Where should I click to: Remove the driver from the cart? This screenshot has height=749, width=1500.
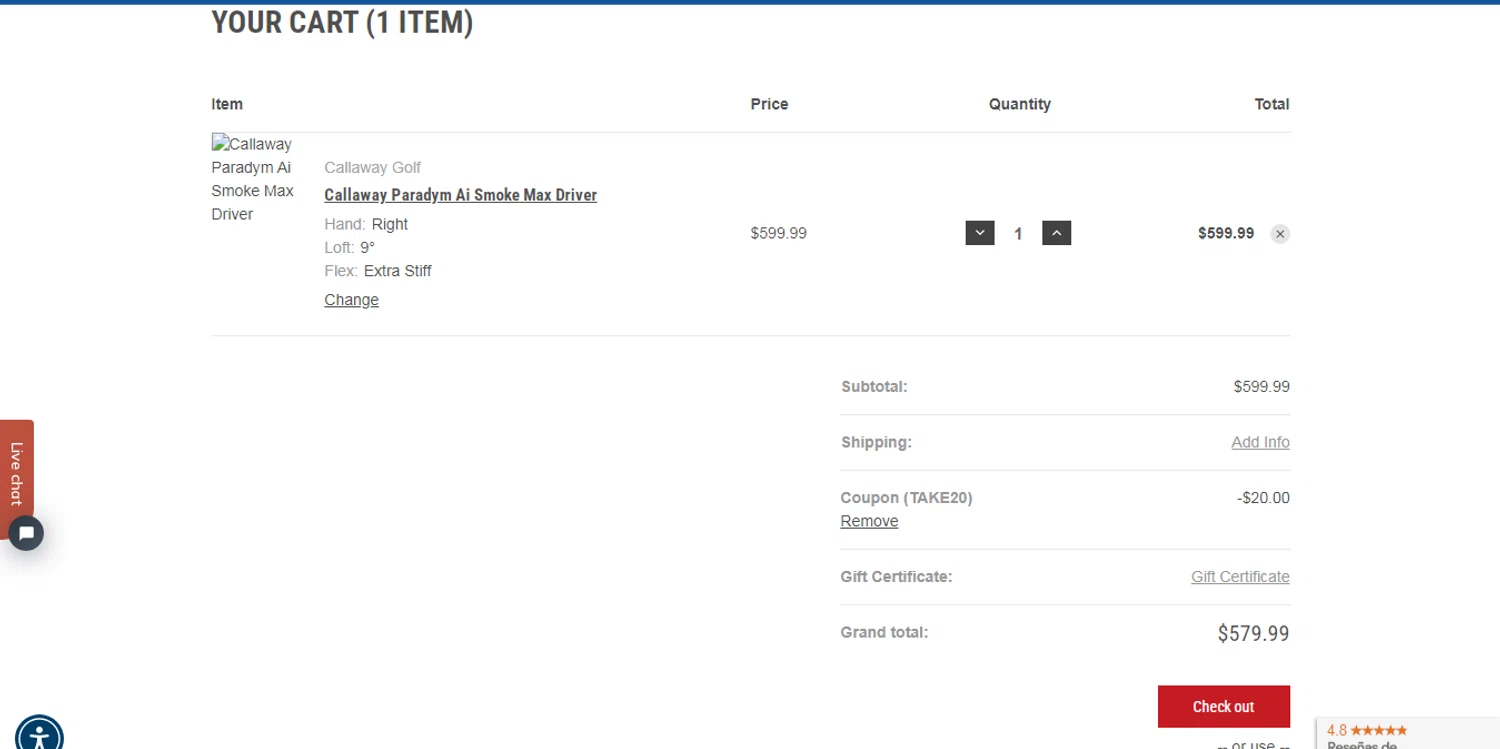pyautogui.click(x=1279, y=234)
